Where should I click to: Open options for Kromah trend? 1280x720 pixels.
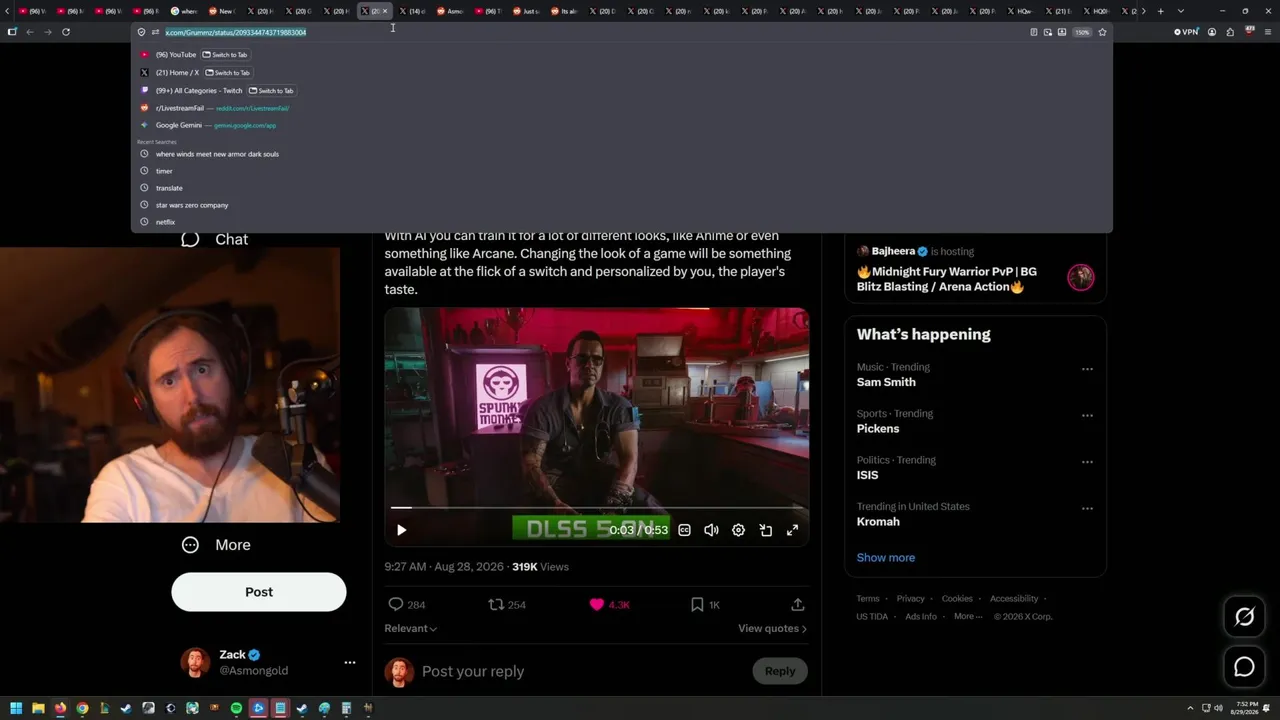pyautogui.click(x=1087, y=508)
